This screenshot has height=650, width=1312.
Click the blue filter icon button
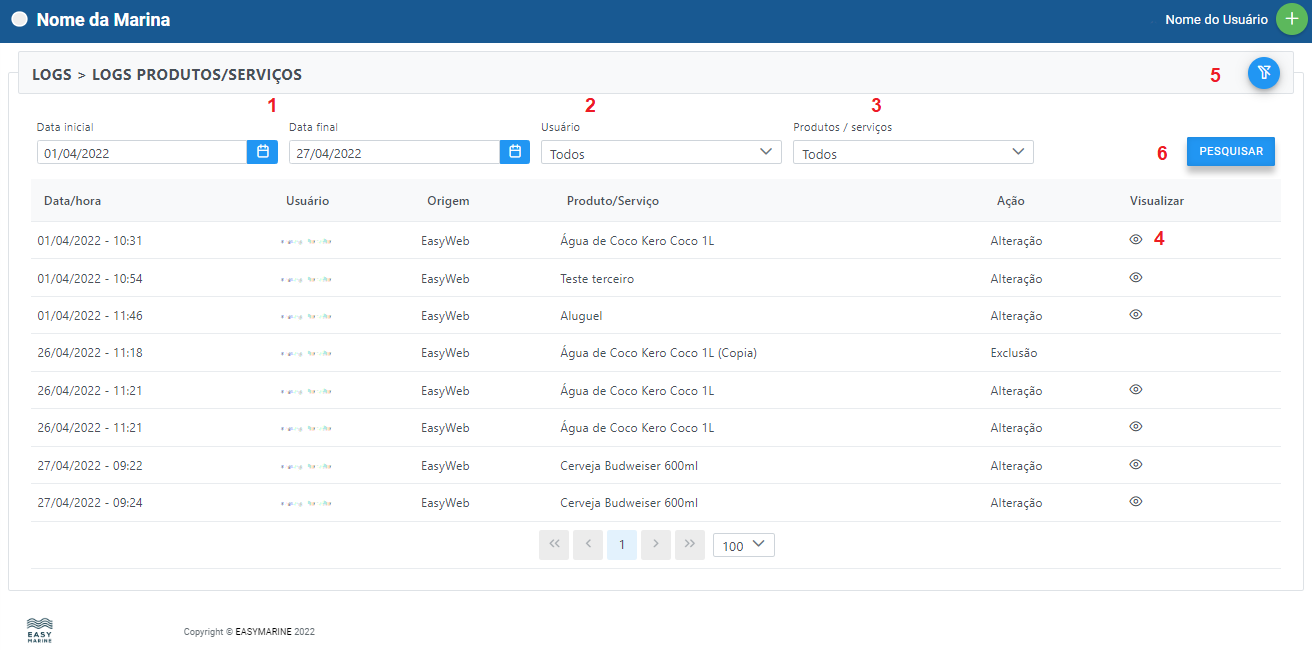1264,73
